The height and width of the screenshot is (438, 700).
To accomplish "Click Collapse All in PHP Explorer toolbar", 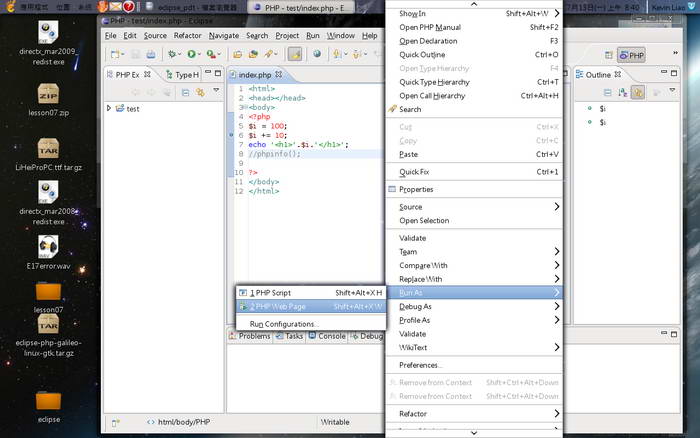I will tap(186, 92).
